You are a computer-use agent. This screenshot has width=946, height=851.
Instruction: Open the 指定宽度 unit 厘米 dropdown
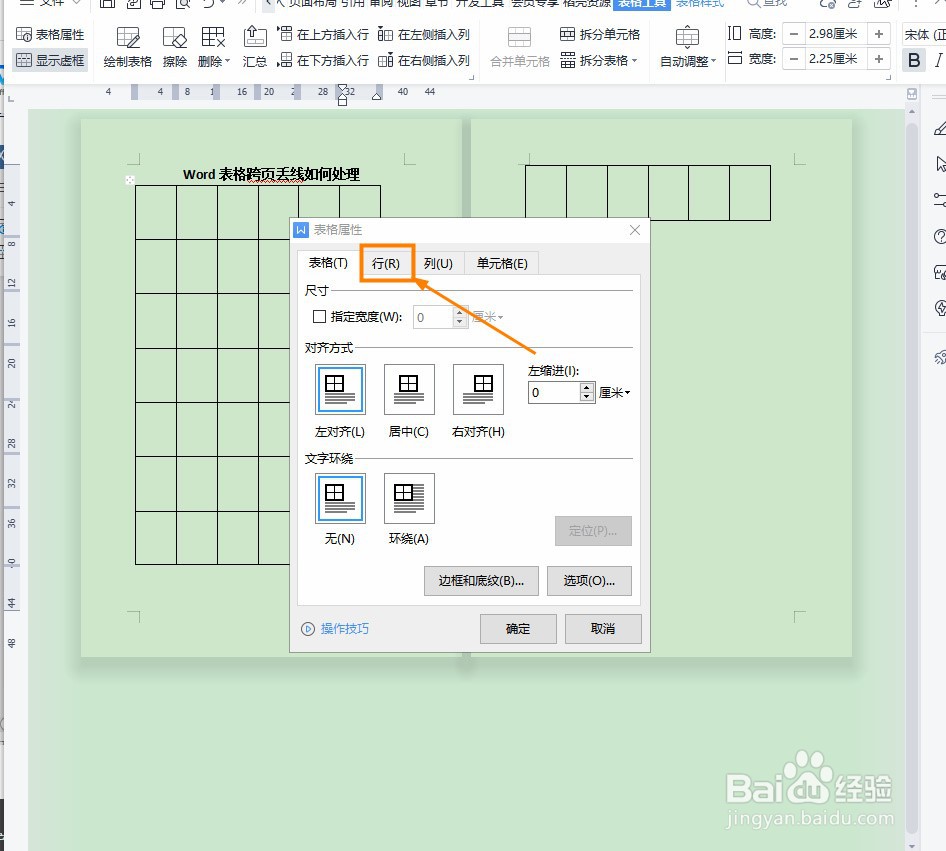click(x=487, y=317)
